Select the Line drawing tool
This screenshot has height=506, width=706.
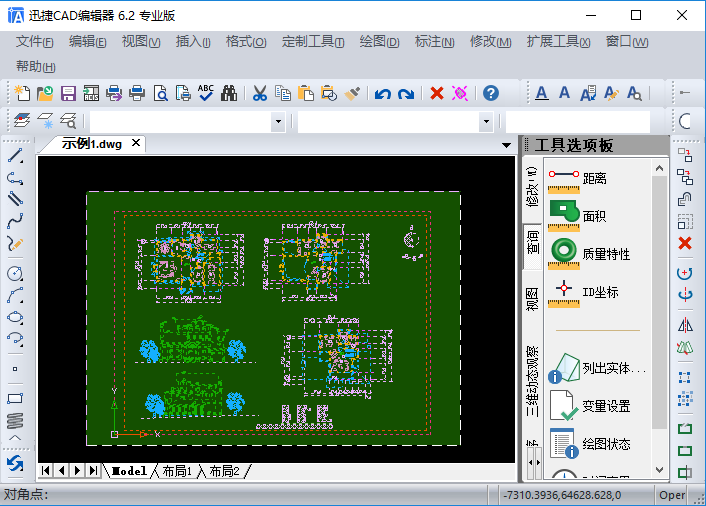click(x=15, y=157)
